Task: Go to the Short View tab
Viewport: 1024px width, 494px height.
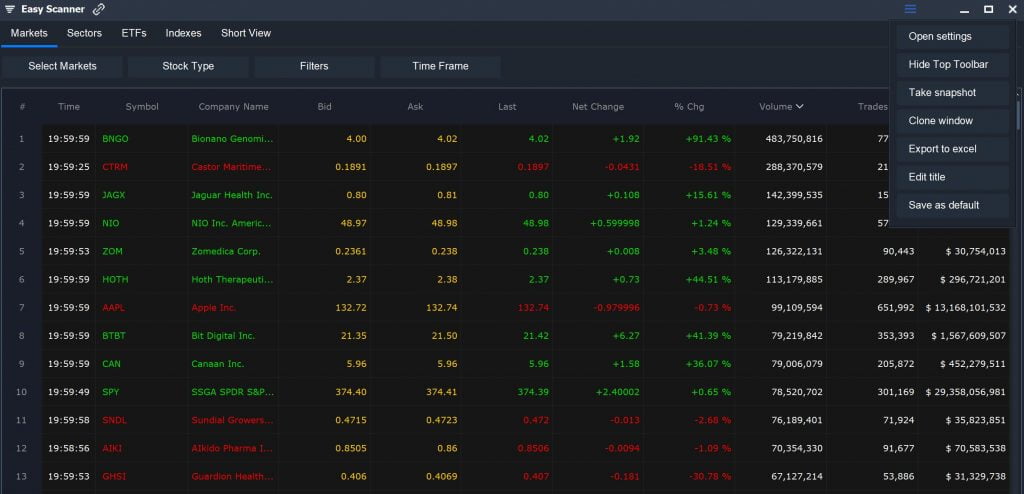Action: [x=246, y=33]
